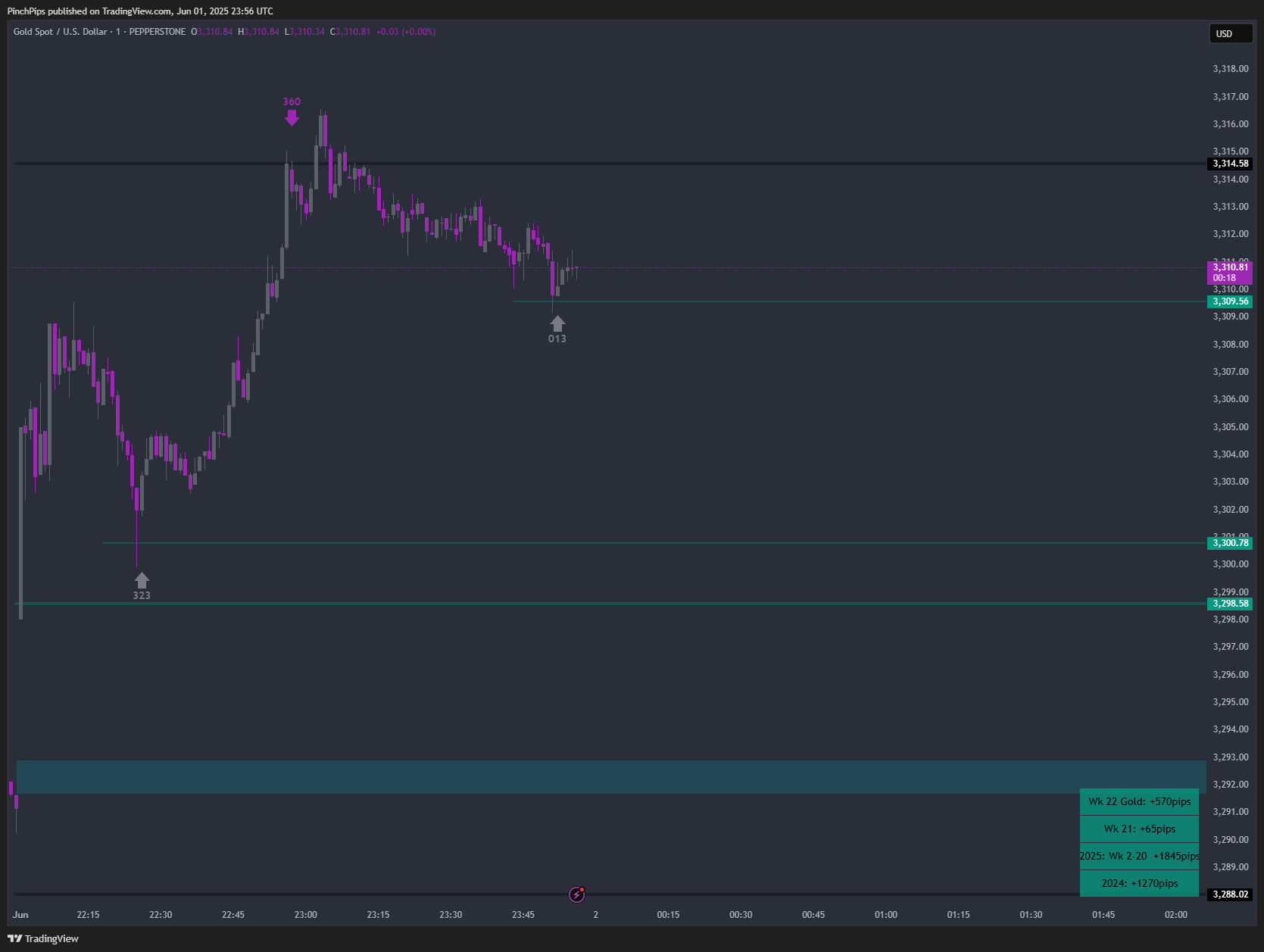Select the gray up arrow above 323
The height and width of the screenshot is (952, 1264).
142,580
